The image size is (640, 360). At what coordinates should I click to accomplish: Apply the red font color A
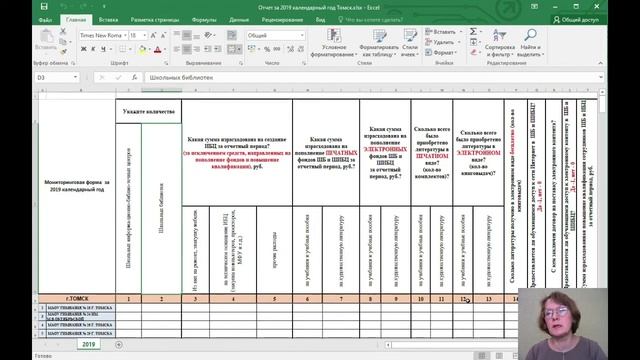point(158,49)
